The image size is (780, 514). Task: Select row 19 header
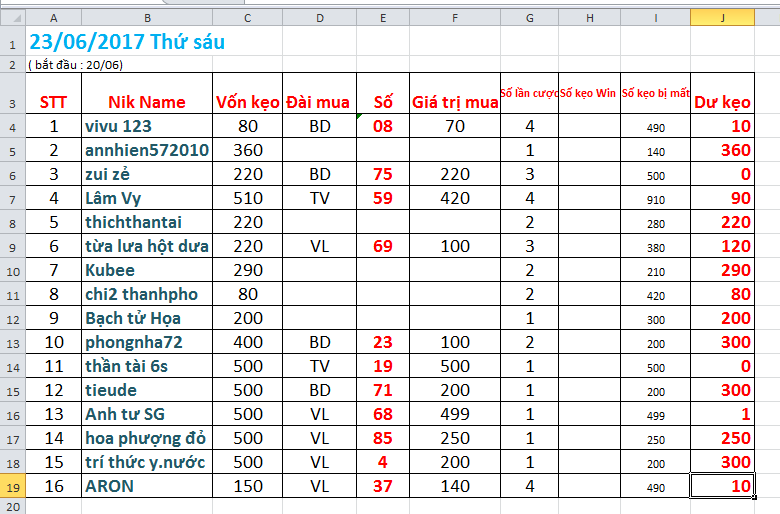click(x=12, y=486)
